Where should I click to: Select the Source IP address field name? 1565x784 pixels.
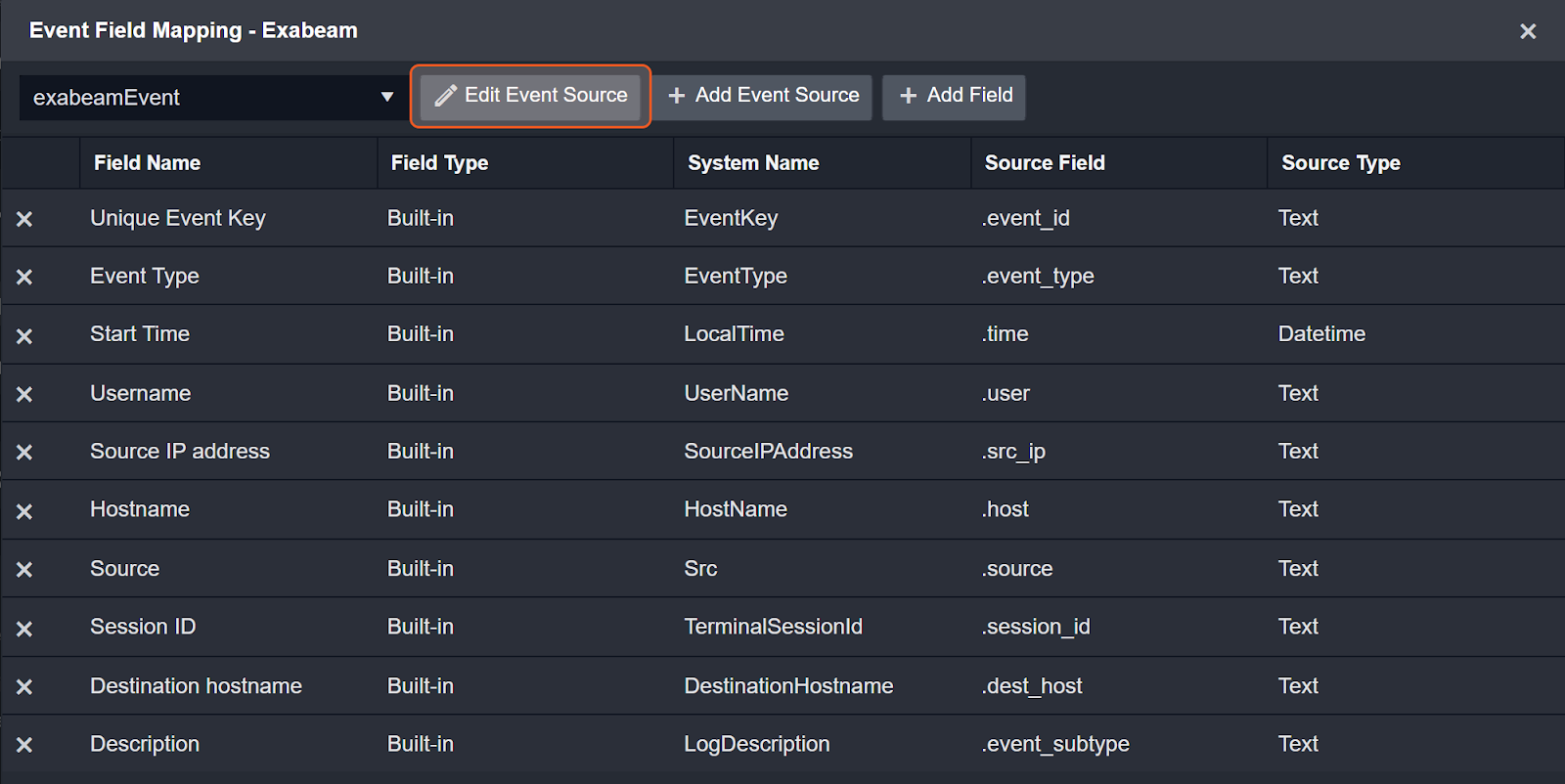(180, 451)
